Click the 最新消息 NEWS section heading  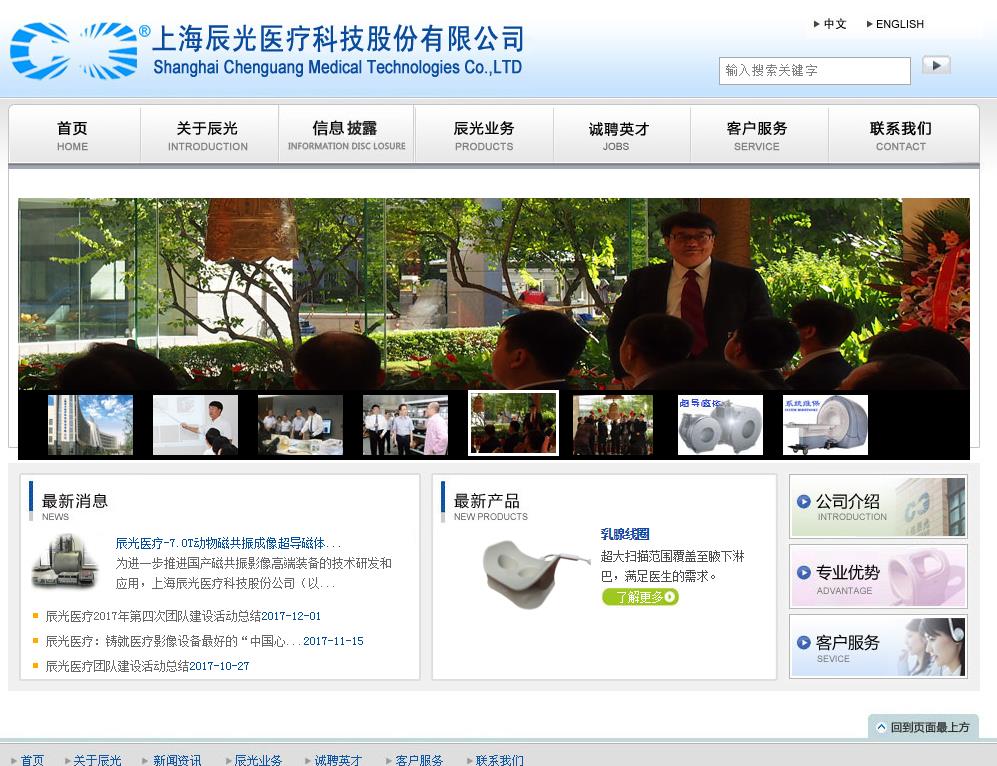click(x=74, y=506)
